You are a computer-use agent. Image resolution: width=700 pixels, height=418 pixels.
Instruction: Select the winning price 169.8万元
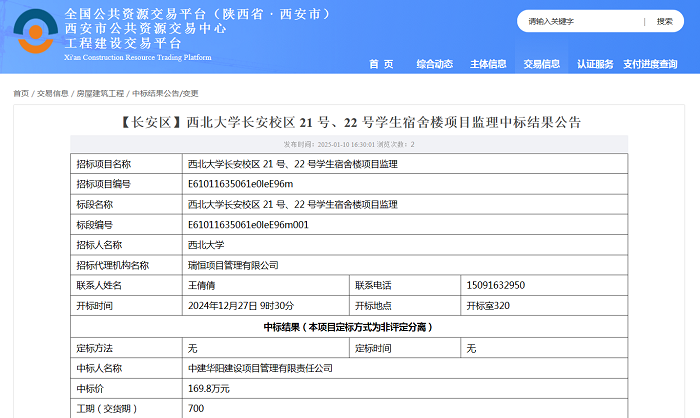click(x=208, y=389)
